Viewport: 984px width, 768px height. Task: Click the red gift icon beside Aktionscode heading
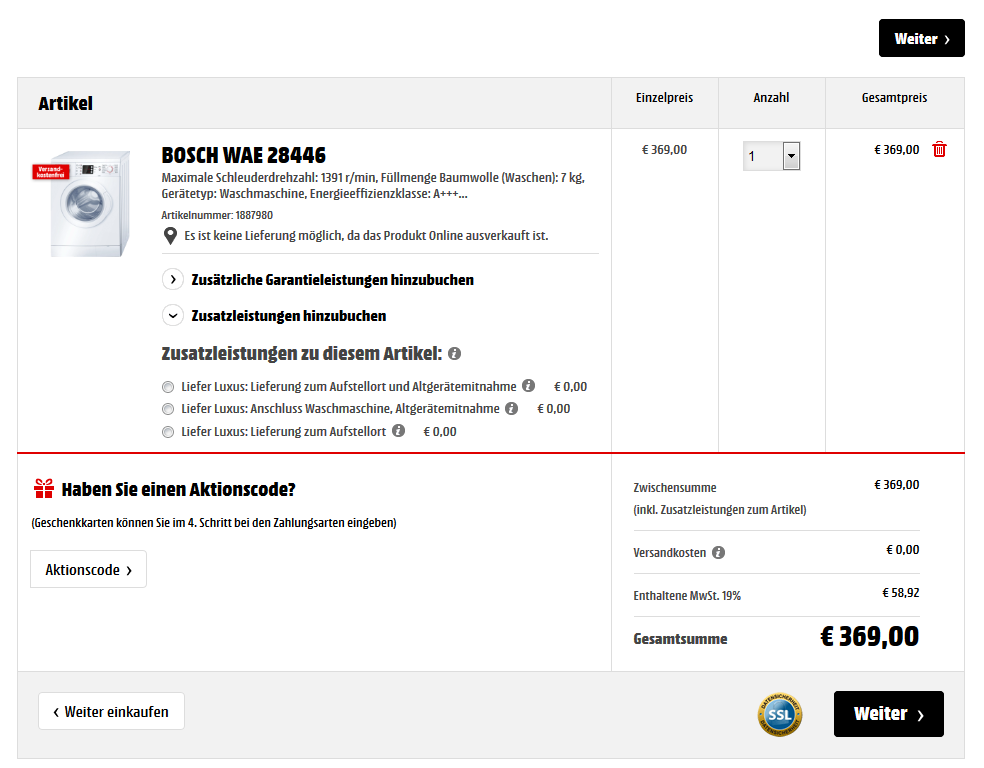(44, 489)
